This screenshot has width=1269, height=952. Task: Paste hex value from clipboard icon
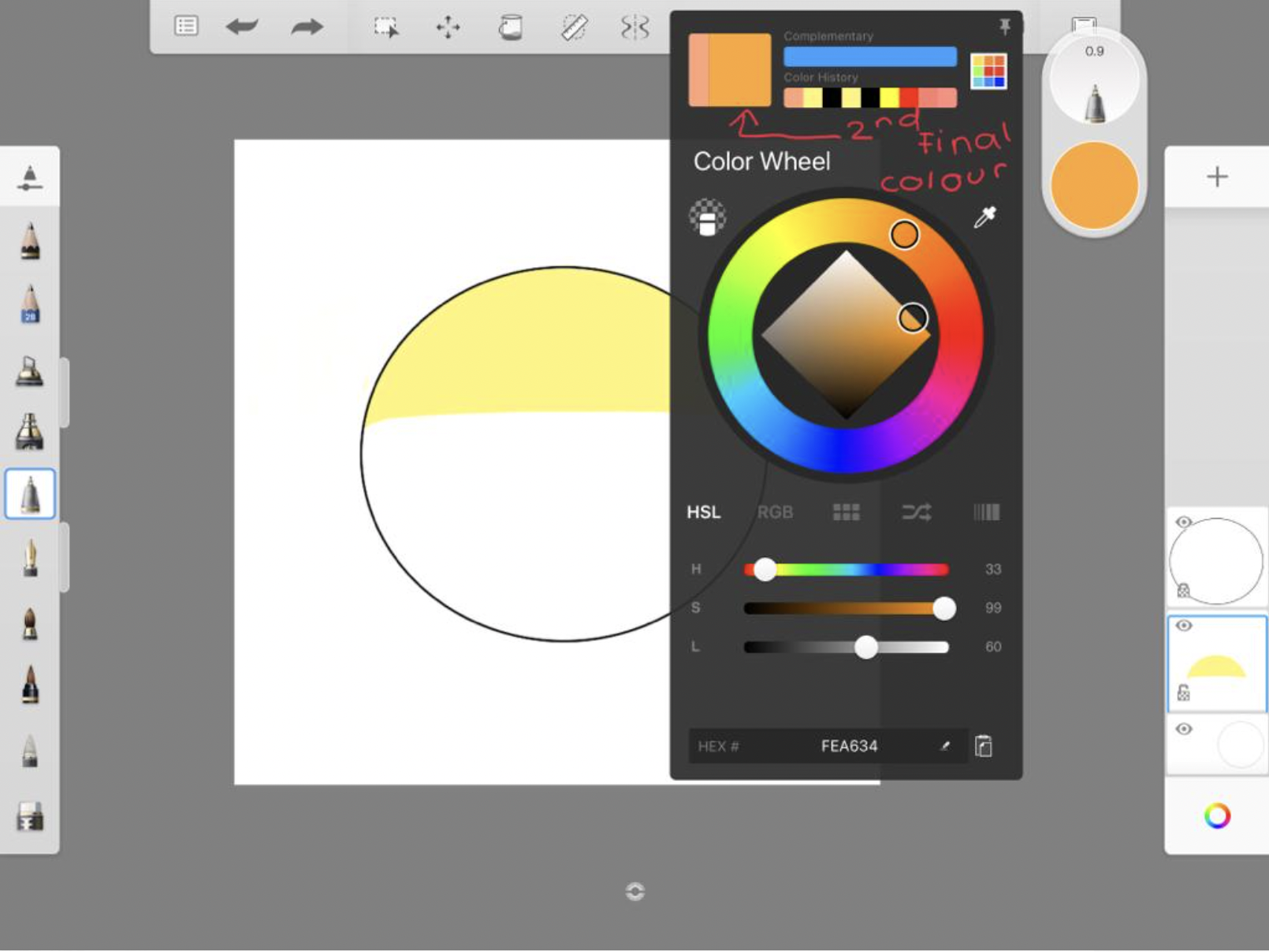point(983,746)
